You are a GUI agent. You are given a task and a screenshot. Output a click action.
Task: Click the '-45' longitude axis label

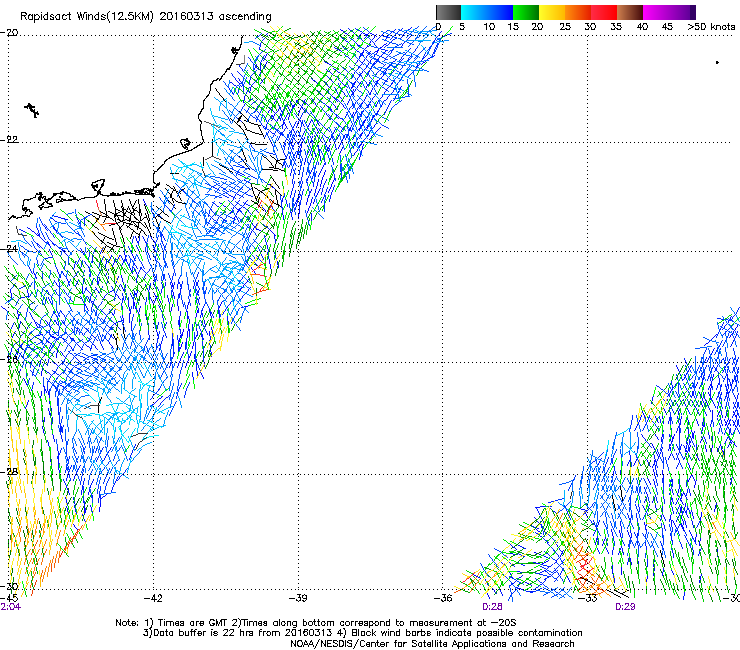(x=9, y=599)
